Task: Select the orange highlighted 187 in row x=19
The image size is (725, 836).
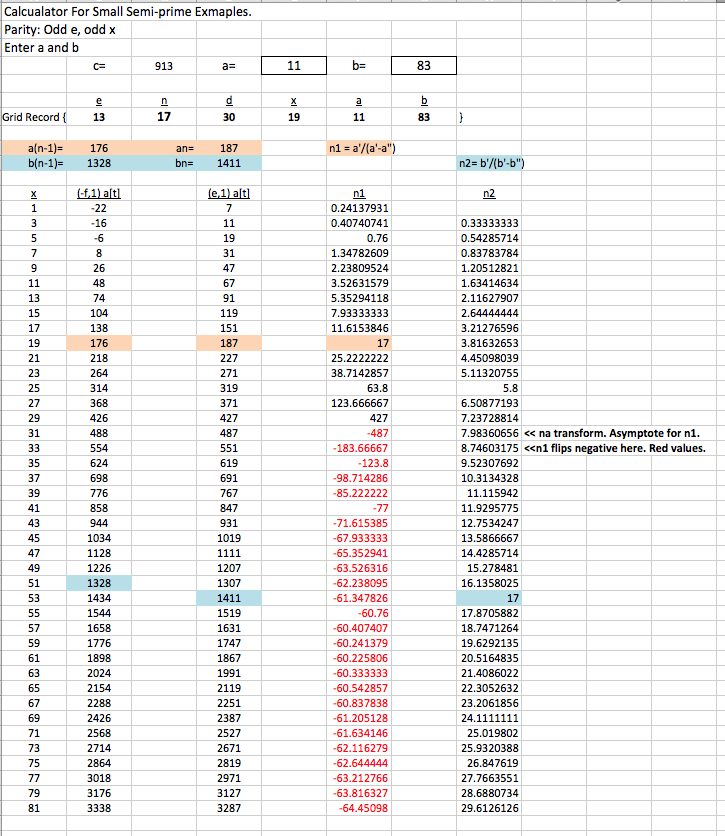Action: [229, 343]
